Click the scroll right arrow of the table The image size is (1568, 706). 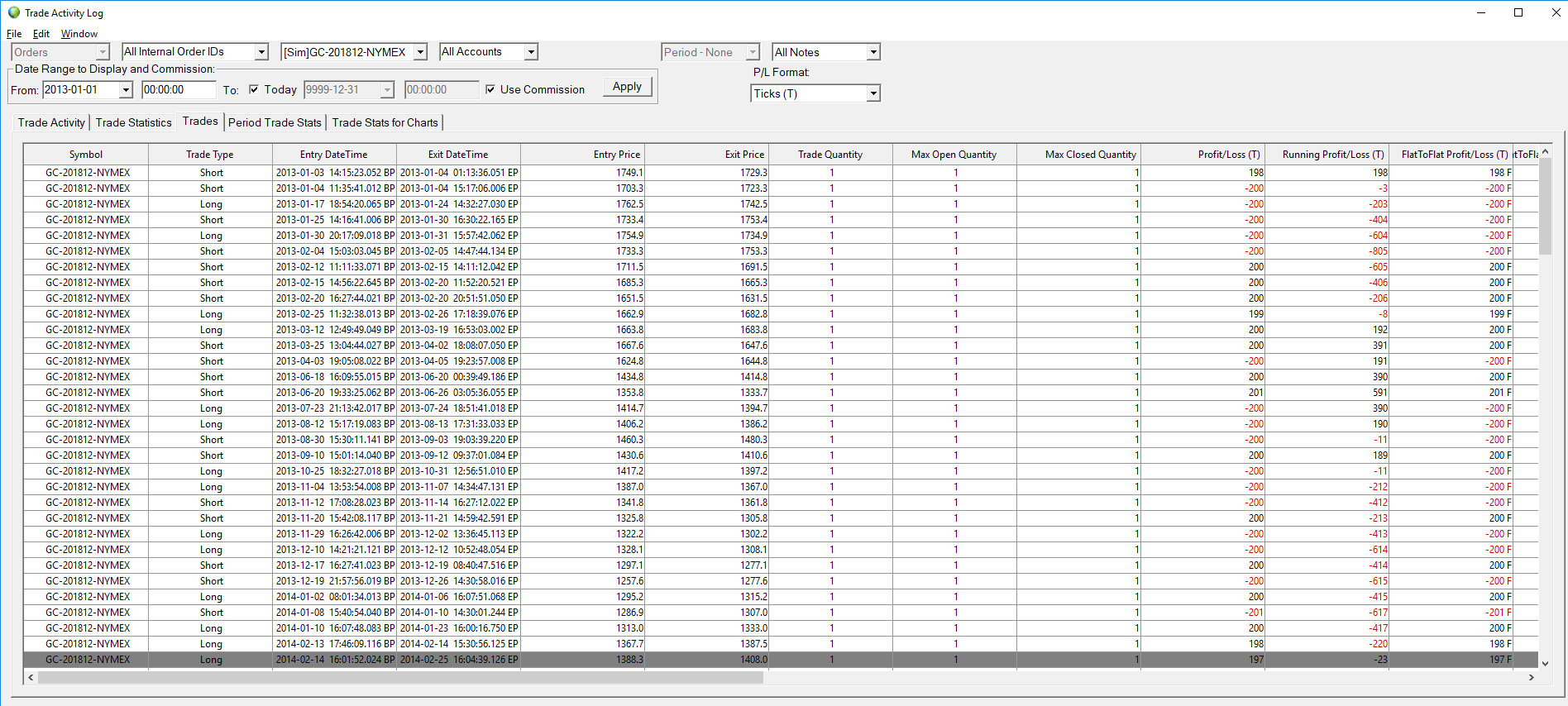1532,677
